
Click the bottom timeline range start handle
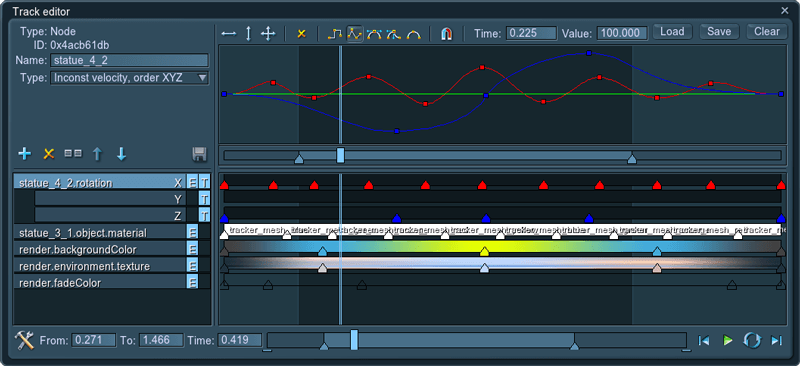click(x=323, y=346)
